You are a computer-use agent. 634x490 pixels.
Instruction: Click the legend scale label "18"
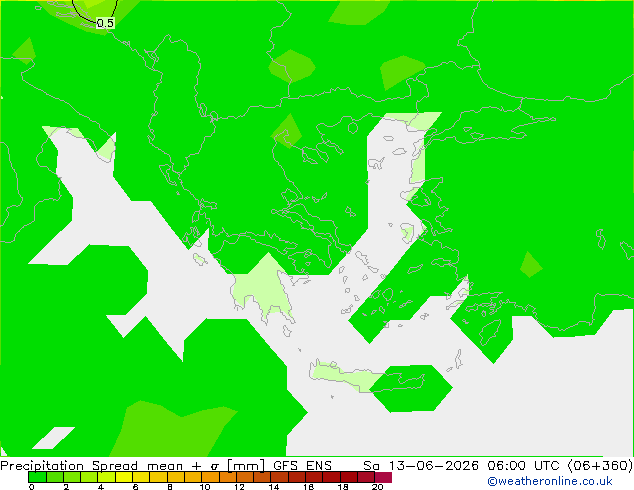pos(343,487)
